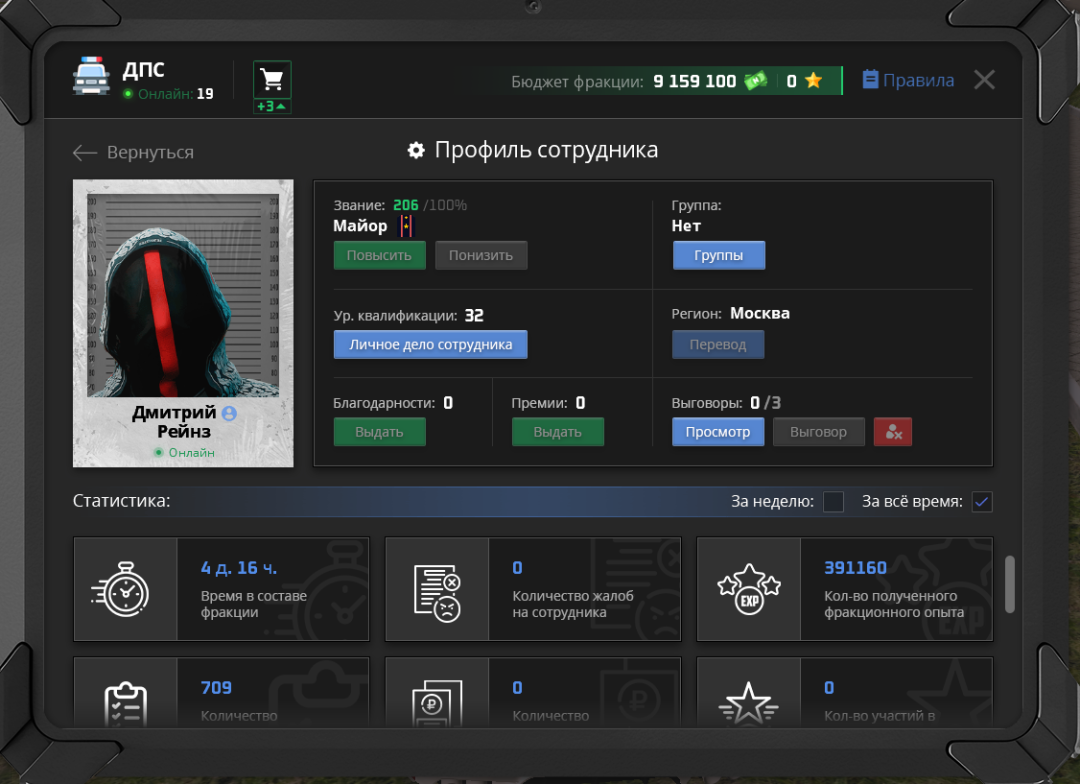
Task: Go back with the Вернуться arrow
Action: coord(134,152)
